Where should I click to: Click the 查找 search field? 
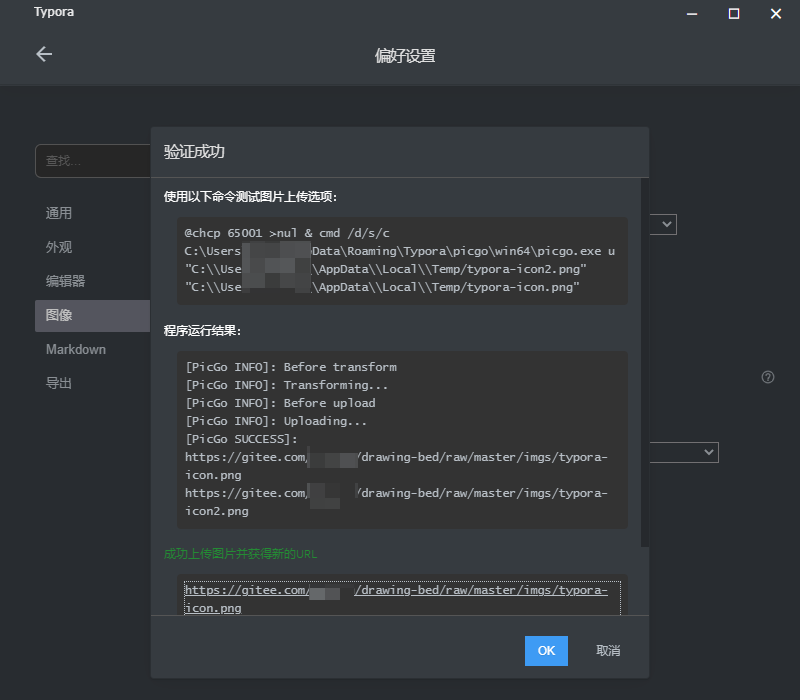click(x=93, y=161)
